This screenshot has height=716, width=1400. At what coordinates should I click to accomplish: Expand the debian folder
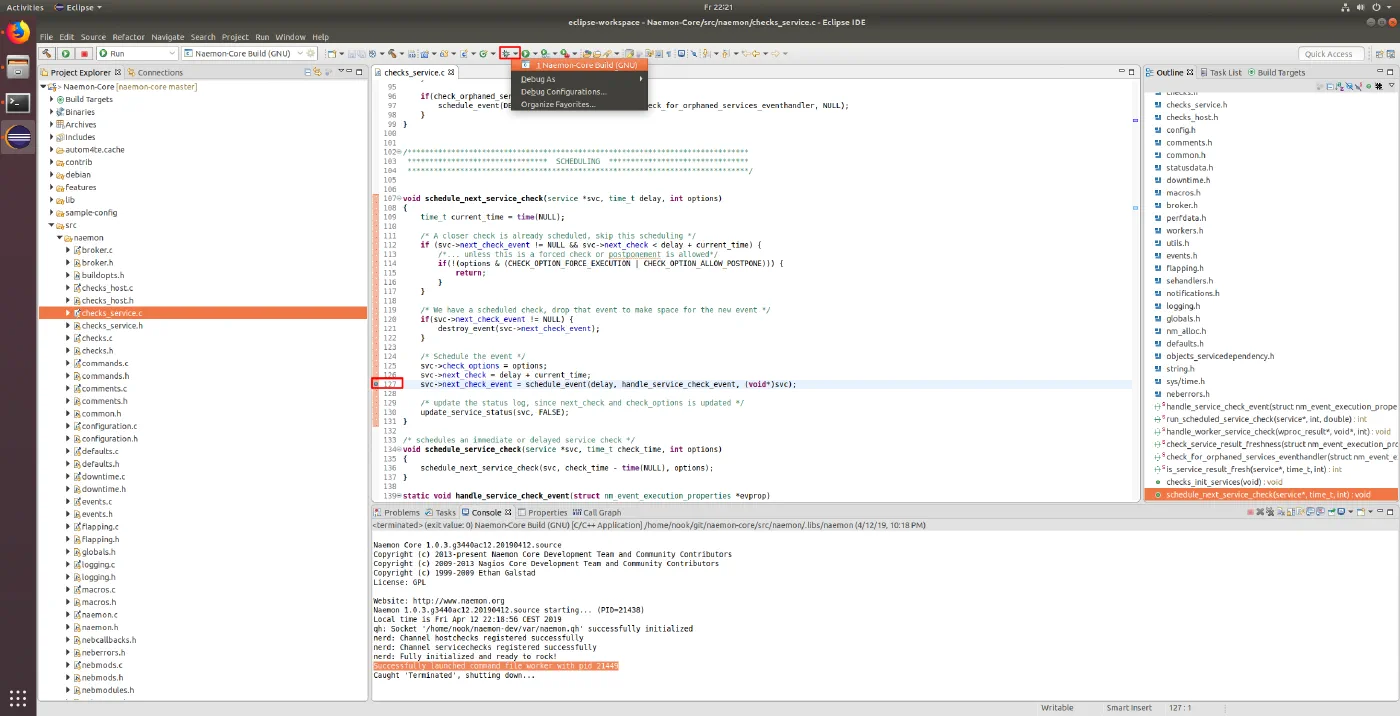tap(52, 175)
